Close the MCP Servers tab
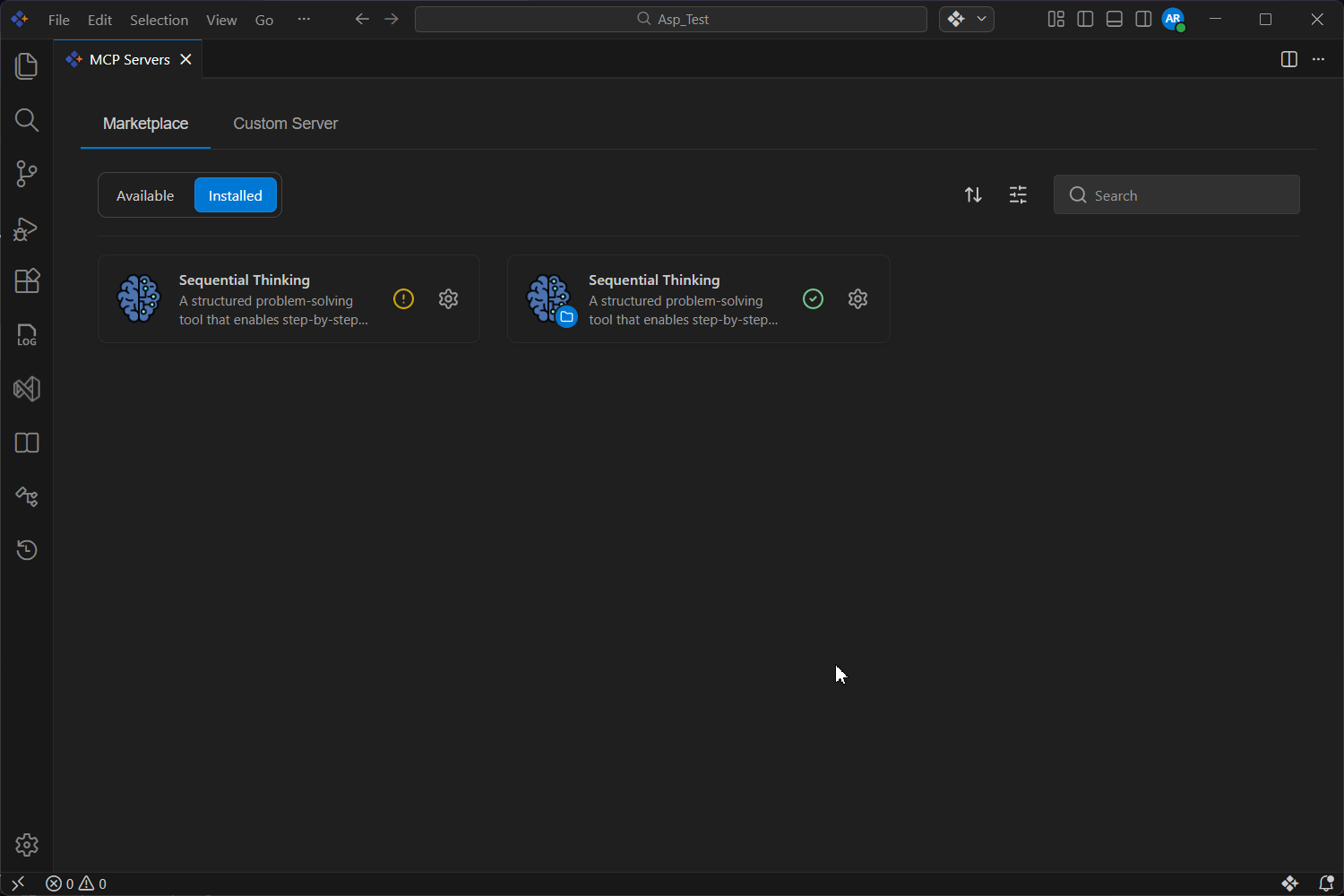The width and height of the screenshot is (1344, 896). (186, 59)
